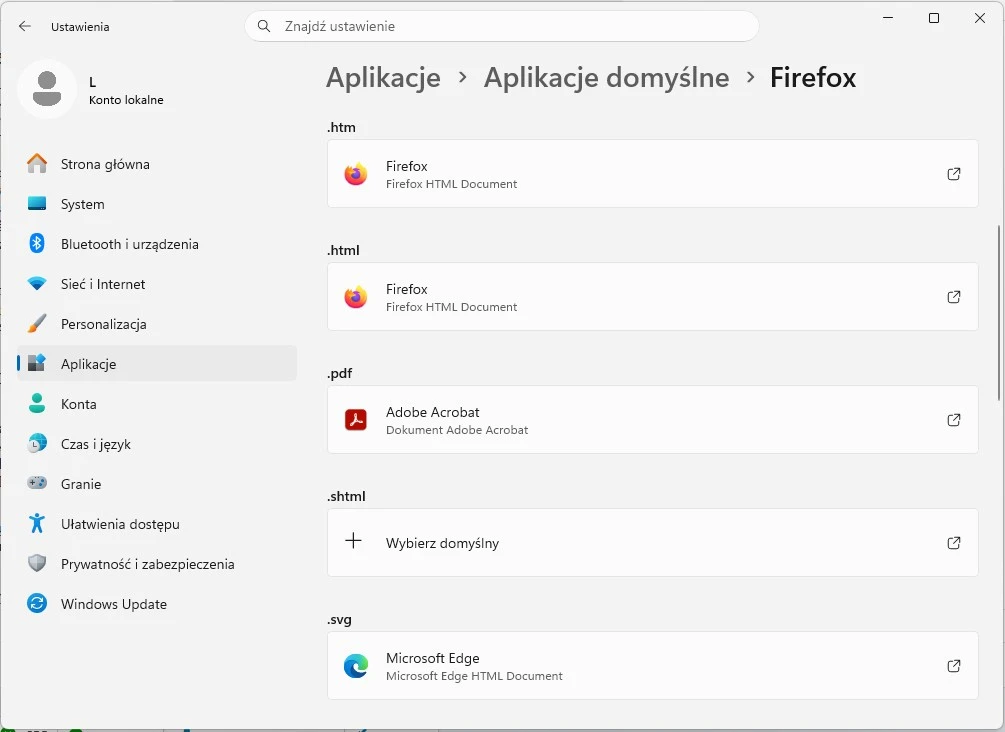Open Czas i język page
Screen dimensions: 1005x732
[x=157, y=444]
